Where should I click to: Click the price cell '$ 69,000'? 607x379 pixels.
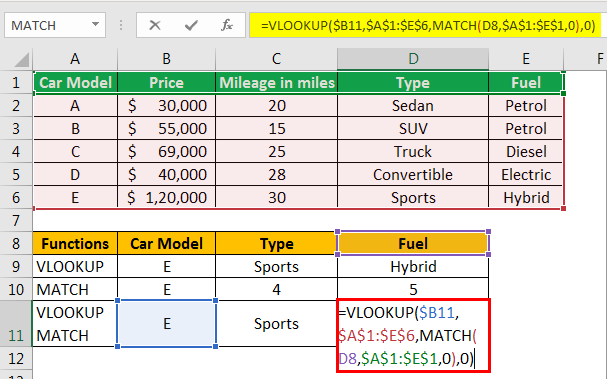pyautogui.click(x=166, y=151)
